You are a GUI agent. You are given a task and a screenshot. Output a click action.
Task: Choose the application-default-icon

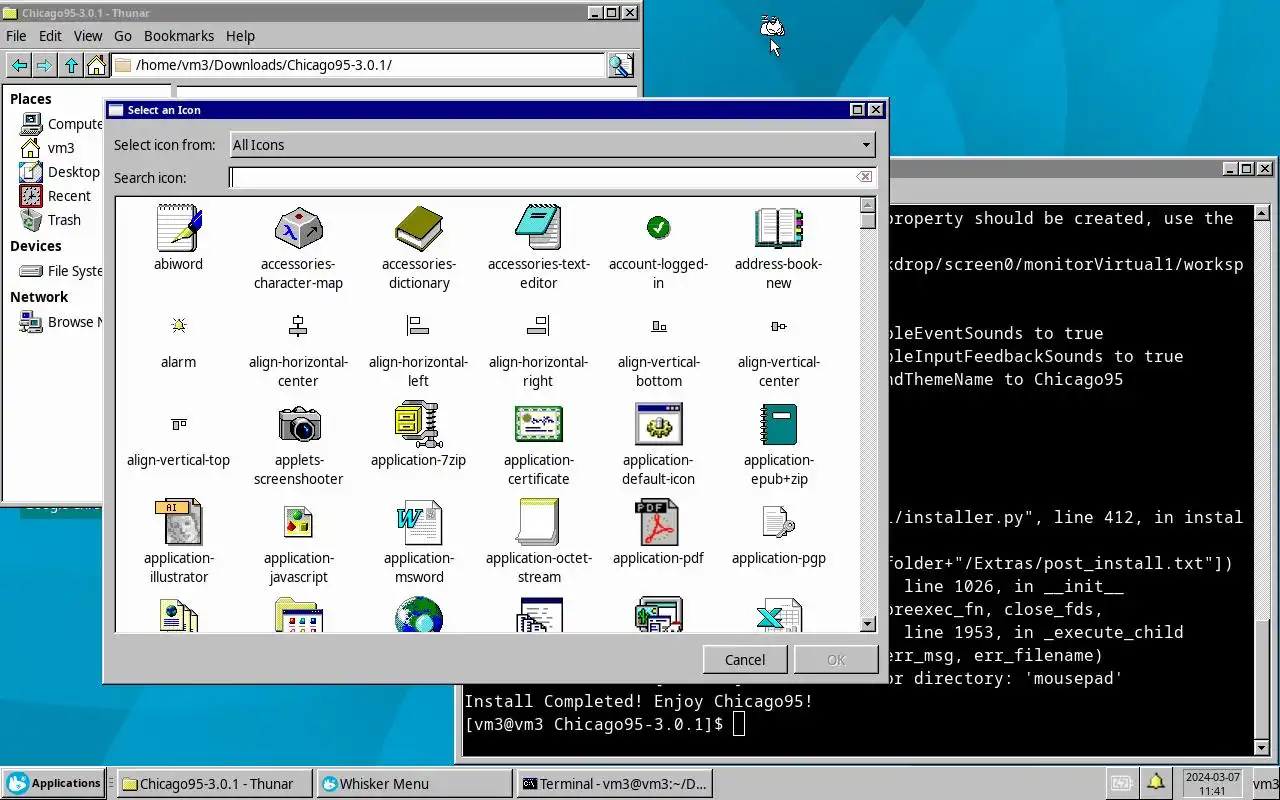coord(659,424)
